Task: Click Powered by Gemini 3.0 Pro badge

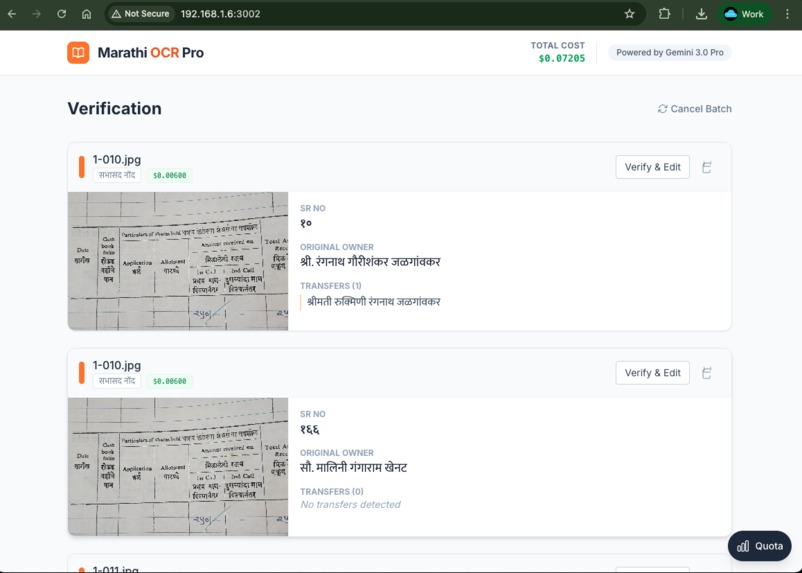Action: pos(670,52)
